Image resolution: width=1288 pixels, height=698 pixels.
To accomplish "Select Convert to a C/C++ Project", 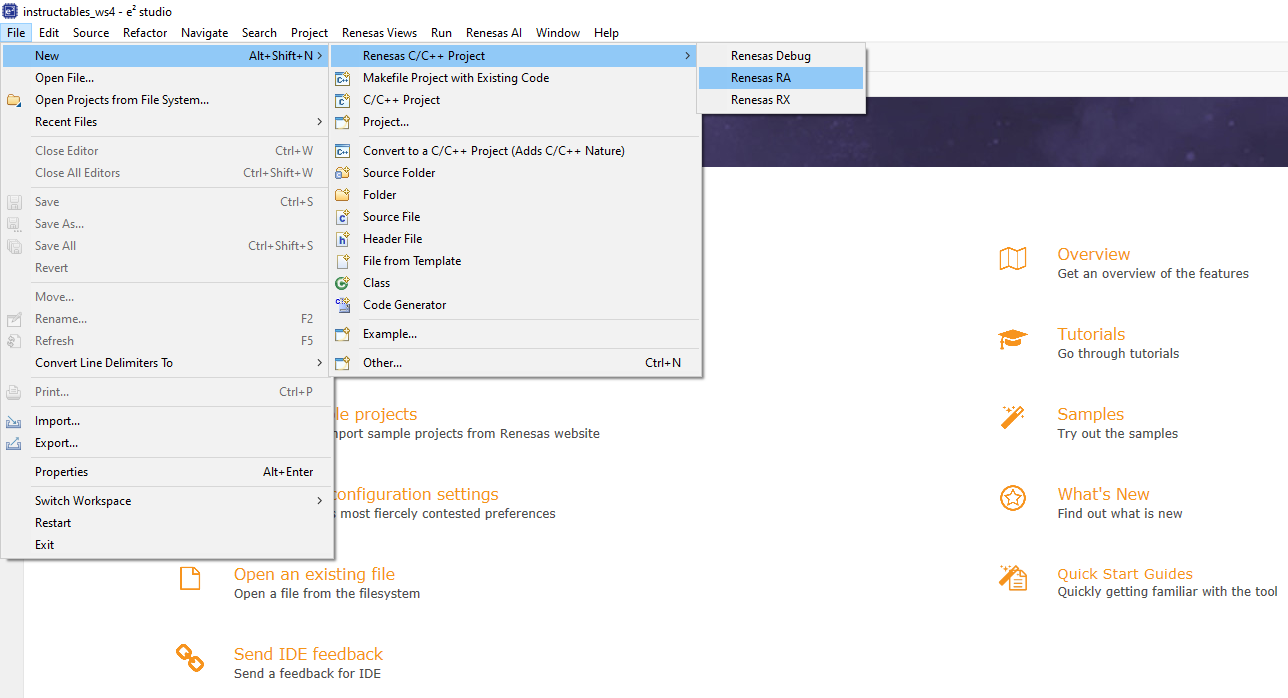I will [515, 151].
